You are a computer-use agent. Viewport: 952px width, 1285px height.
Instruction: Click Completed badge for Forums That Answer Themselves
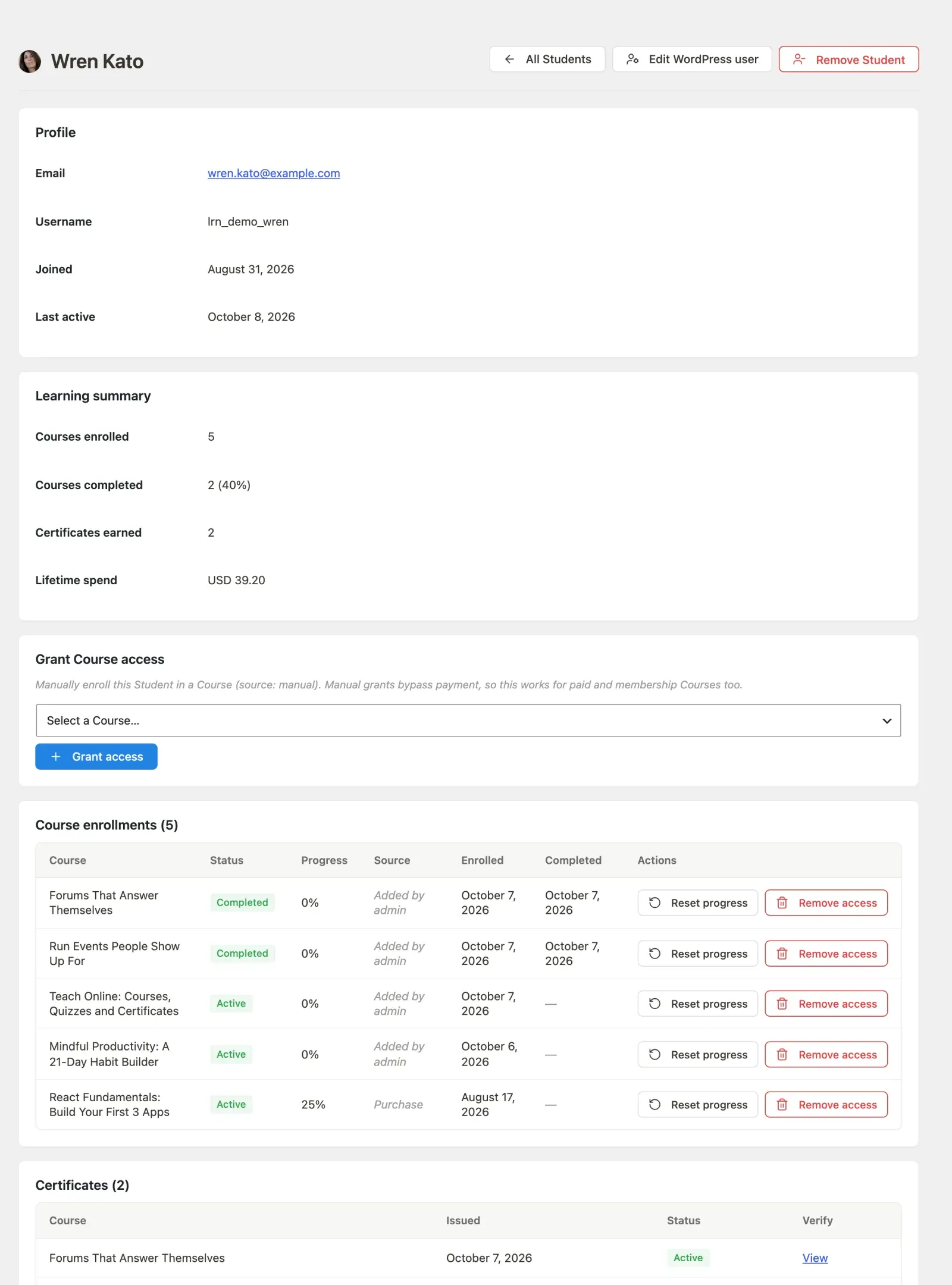(x=242, y=902)
